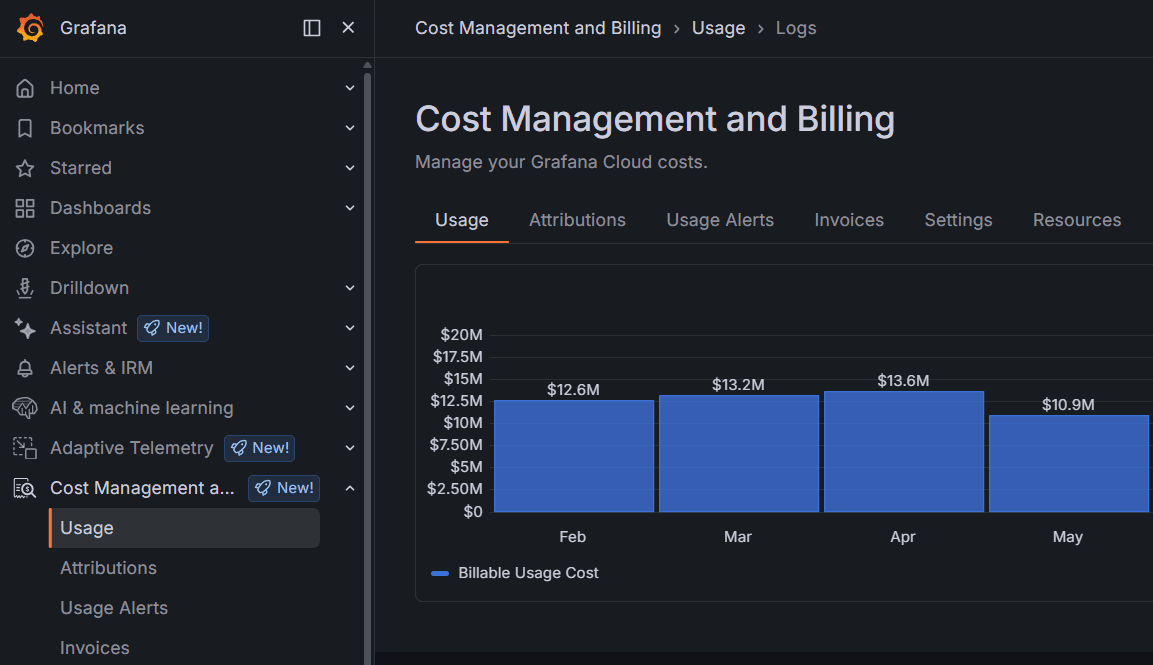Image resolution: width=1153 pixels, height=665 pixels.
Task: Click the Grafana logo
Action: pyautogui.click(x=30, y=27)
